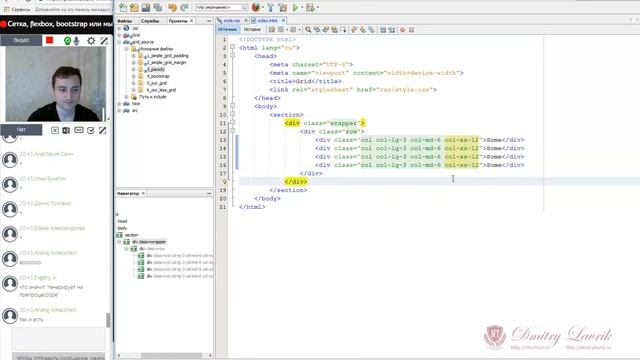Click the webcam video thumbnail
Screen dimensions: 640x360
(55, 84)
